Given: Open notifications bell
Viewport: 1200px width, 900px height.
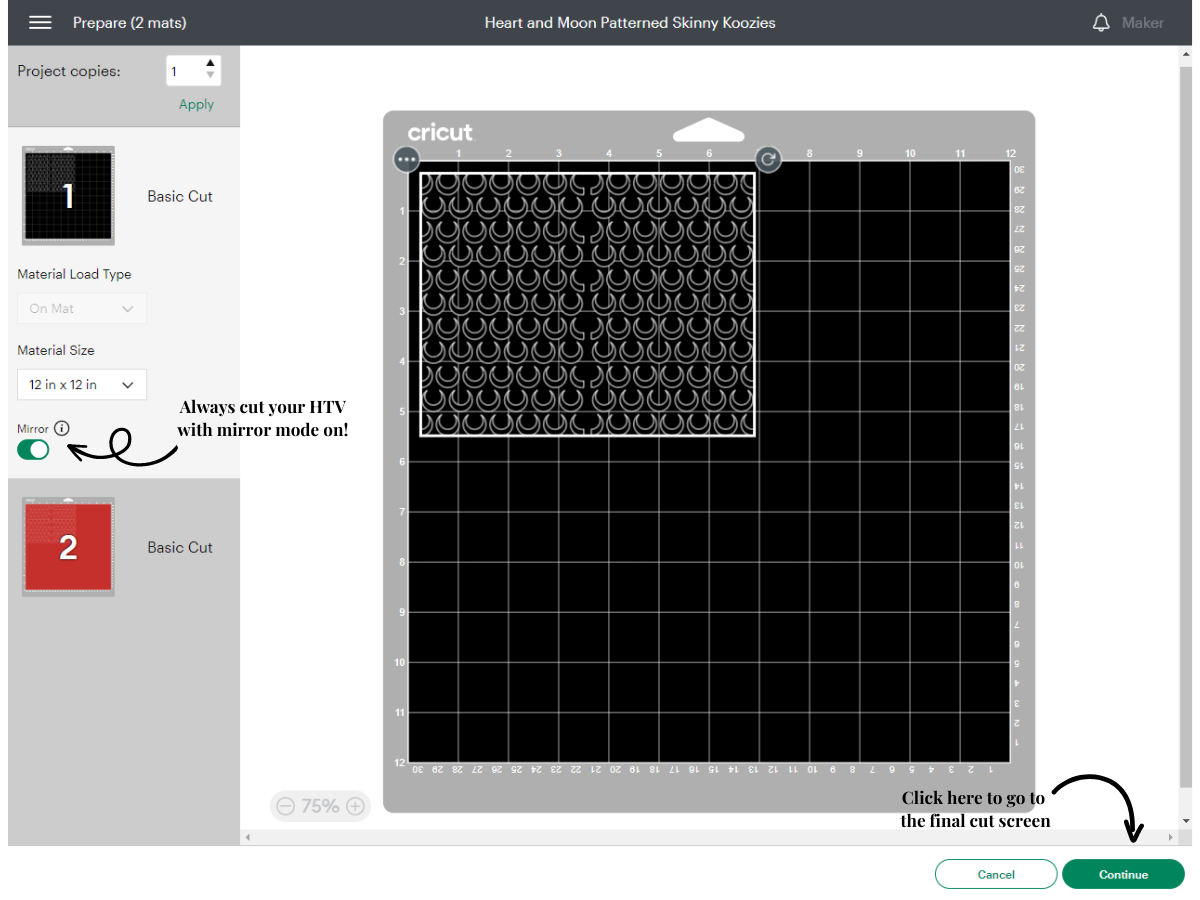Looking at the screenshot, I should pos(1101,22).
